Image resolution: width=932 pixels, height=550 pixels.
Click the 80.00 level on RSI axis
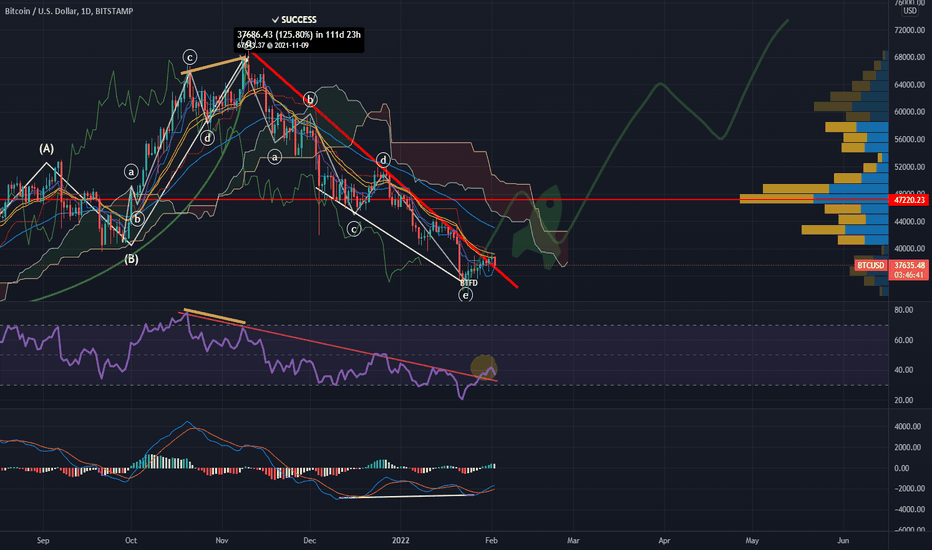tap(903, 310)
